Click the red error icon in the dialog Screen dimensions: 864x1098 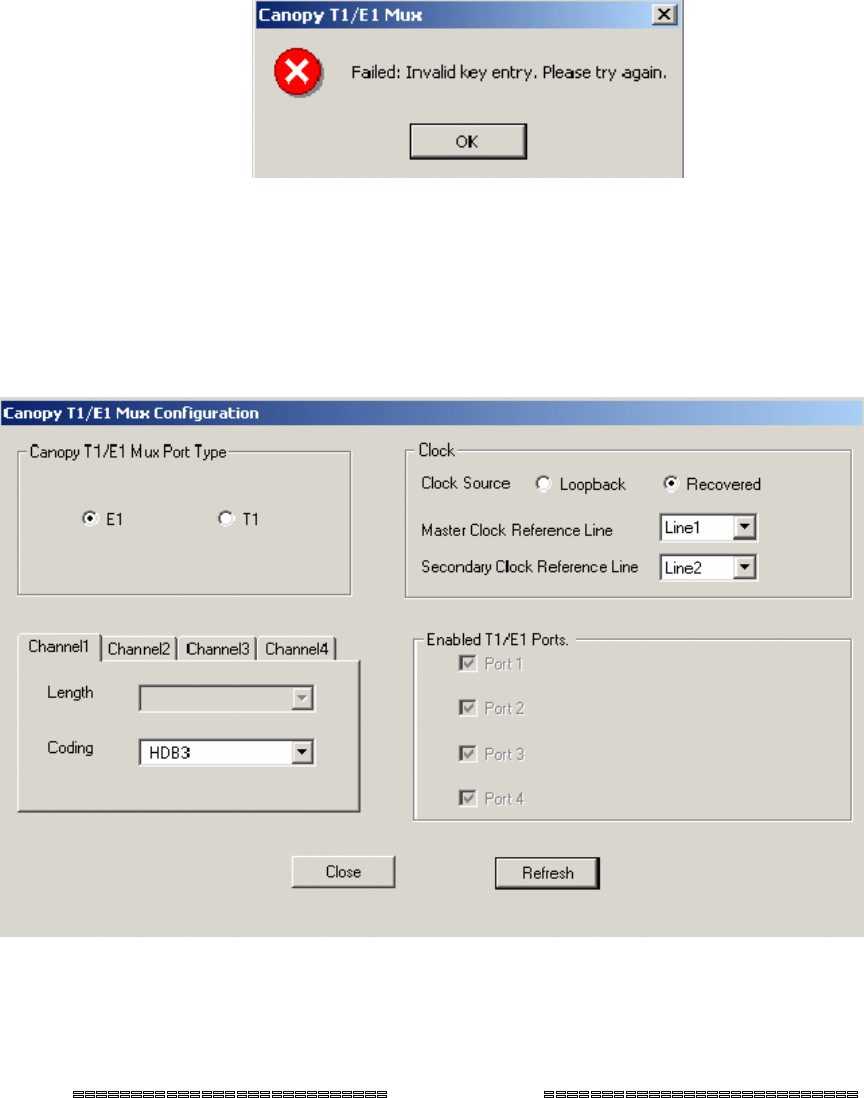(298, 71)
